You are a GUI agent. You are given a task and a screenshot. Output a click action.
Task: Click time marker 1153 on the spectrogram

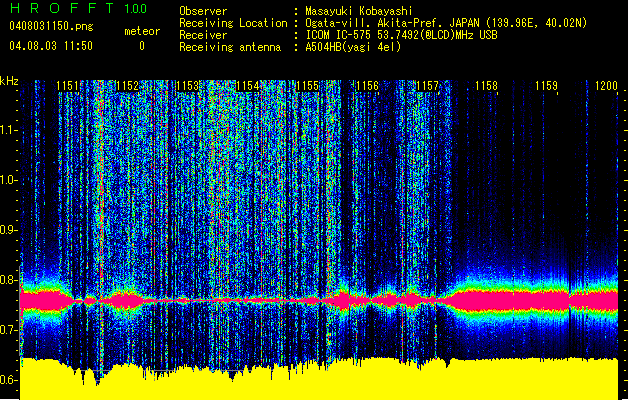(x=187, y=86)
